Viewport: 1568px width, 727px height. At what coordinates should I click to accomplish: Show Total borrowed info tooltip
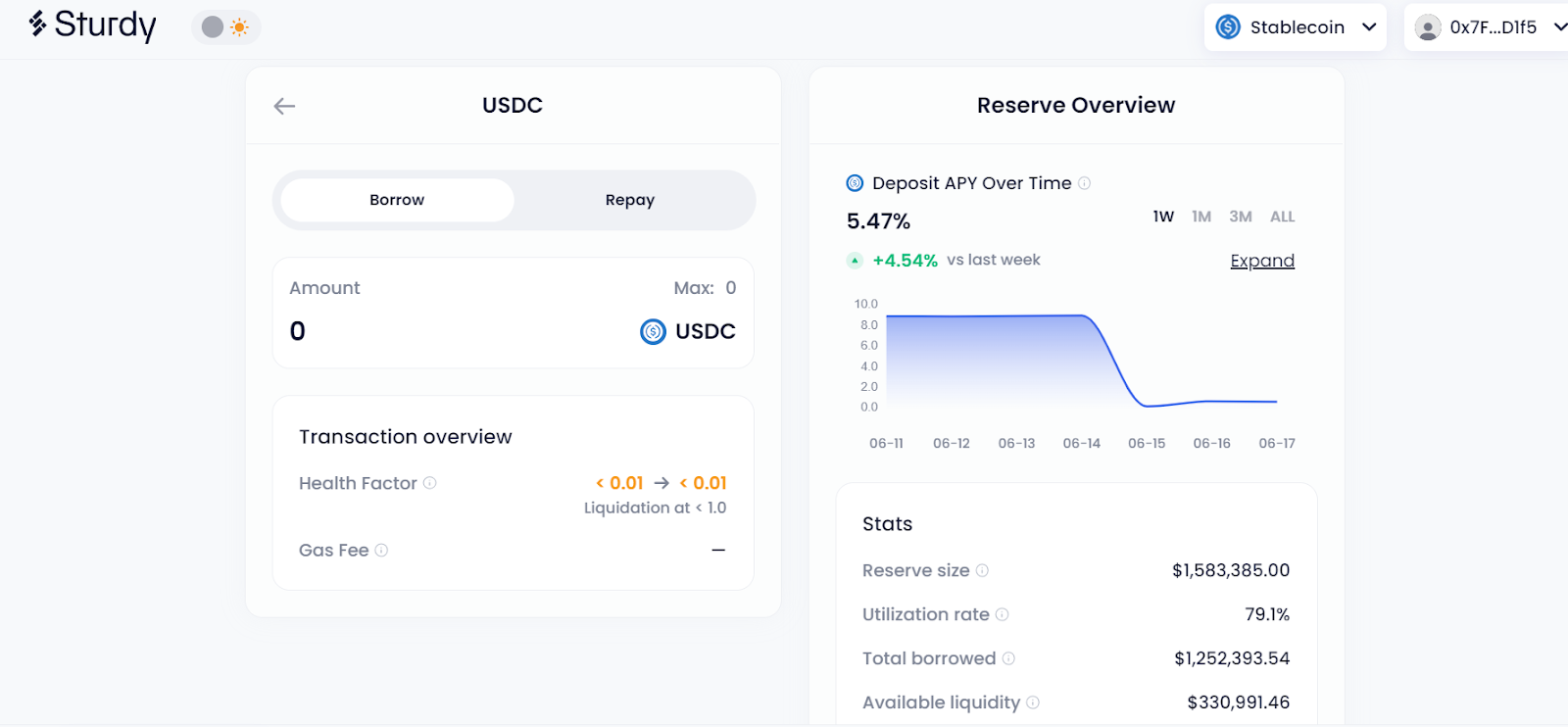tap(1008, 658)
